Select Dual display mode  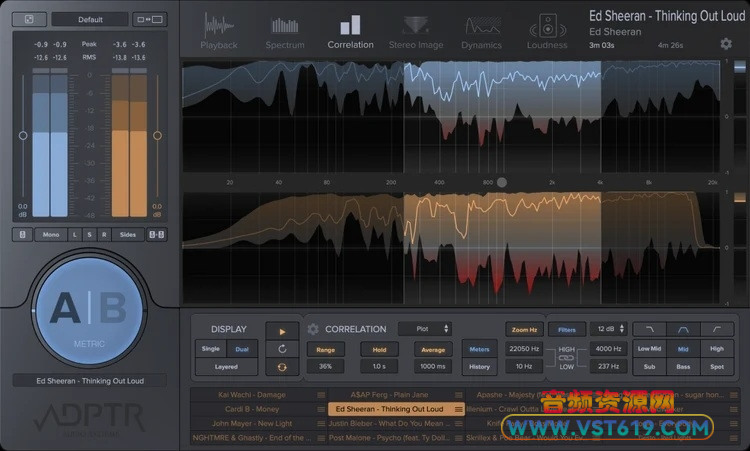pos(242,349)
